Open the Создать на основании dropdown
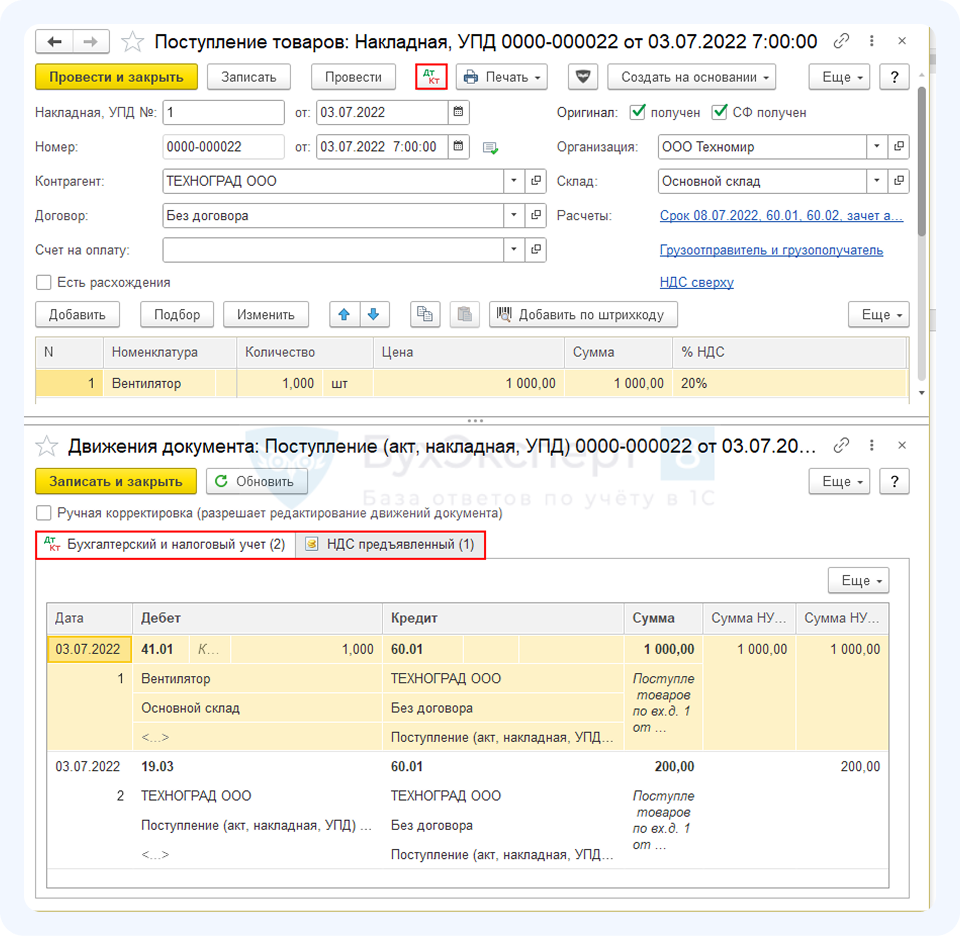Viewport: 960px width, 936px height. point(697,77)
